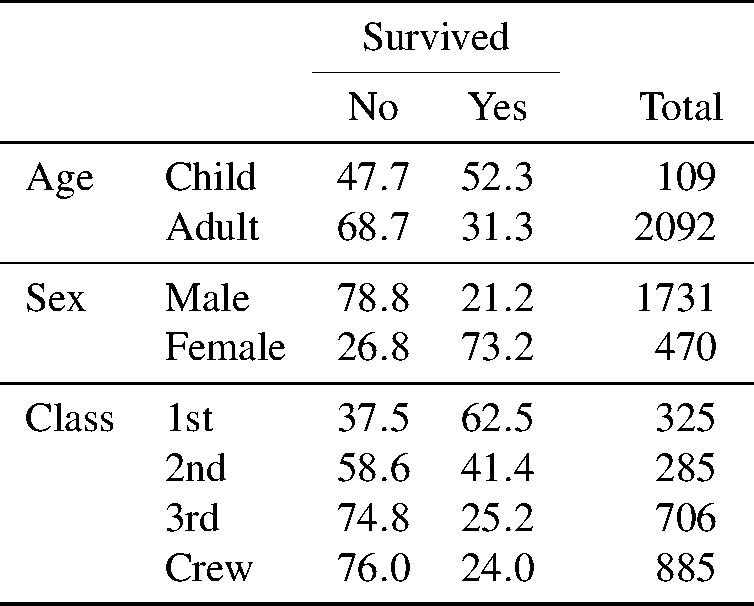Select the Sex row group label

pyautogui.click(x=56, y=298)
